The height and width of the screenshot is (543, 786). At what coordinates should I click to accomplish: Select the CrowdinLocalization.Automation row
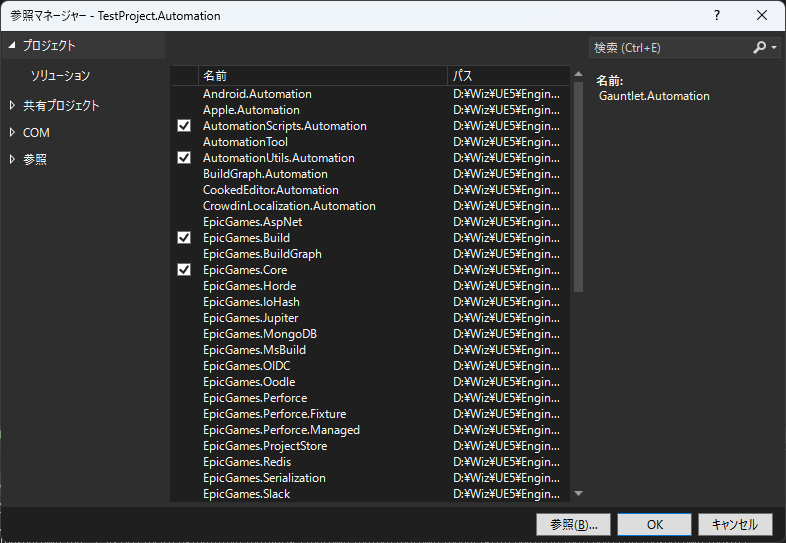(371, 206)
